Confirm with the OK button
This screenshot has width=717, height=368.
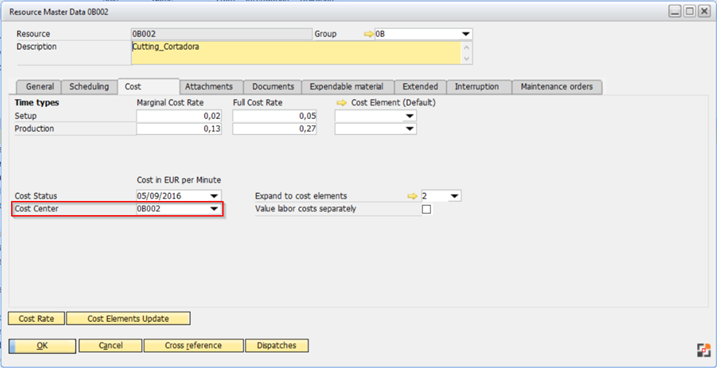(42, 346)
